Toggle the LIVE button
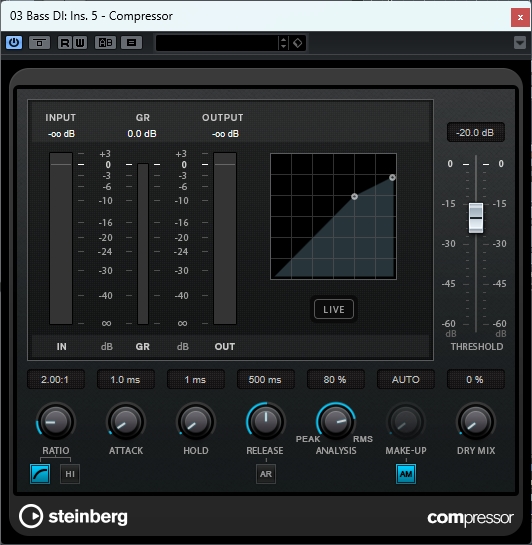Viewport: 532px width, 545px height. 334,309
